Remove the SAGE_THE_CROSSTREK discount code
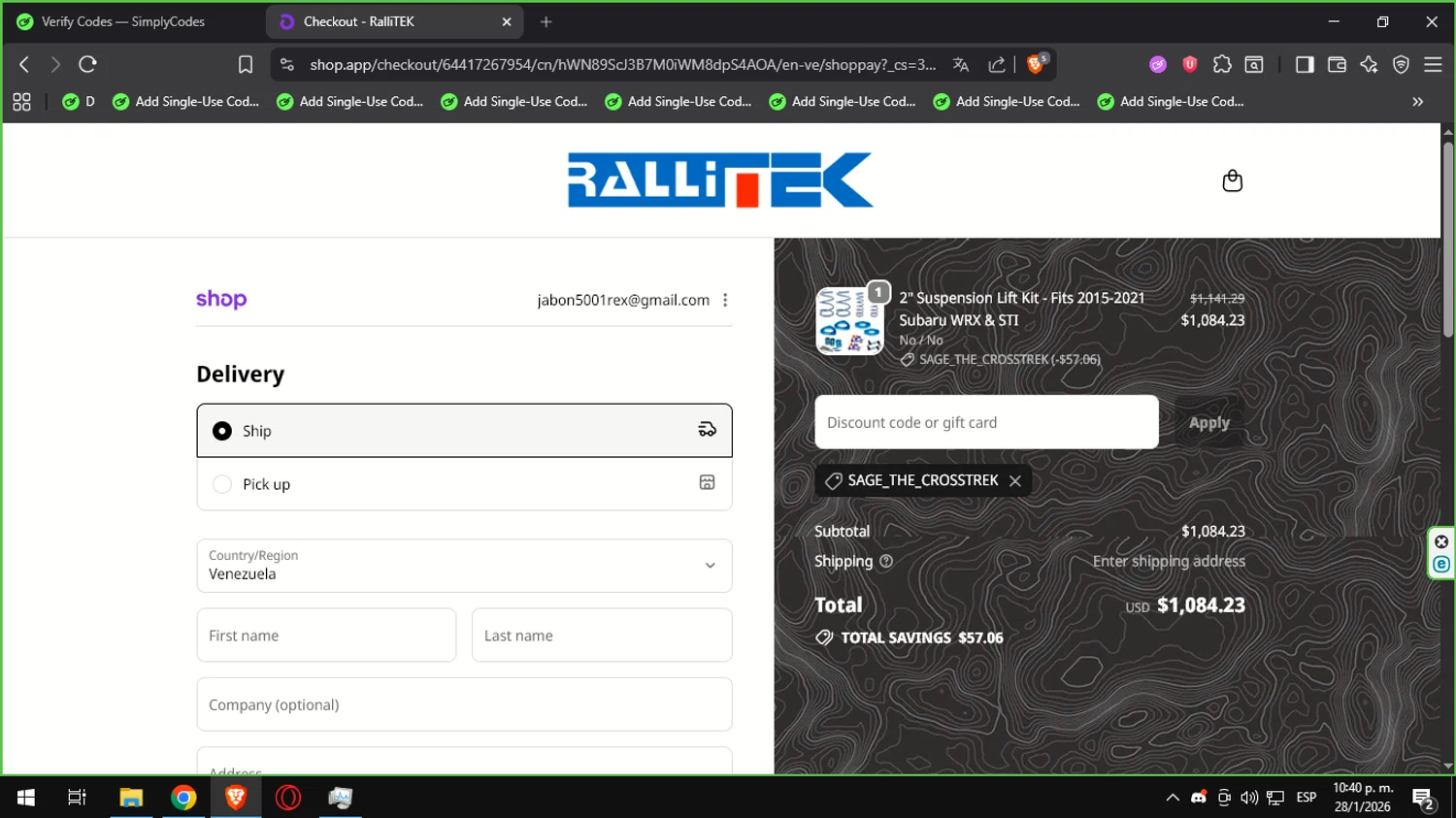Image resolution: width=1456 pixels, height=818 pixels. (1014, 480)
